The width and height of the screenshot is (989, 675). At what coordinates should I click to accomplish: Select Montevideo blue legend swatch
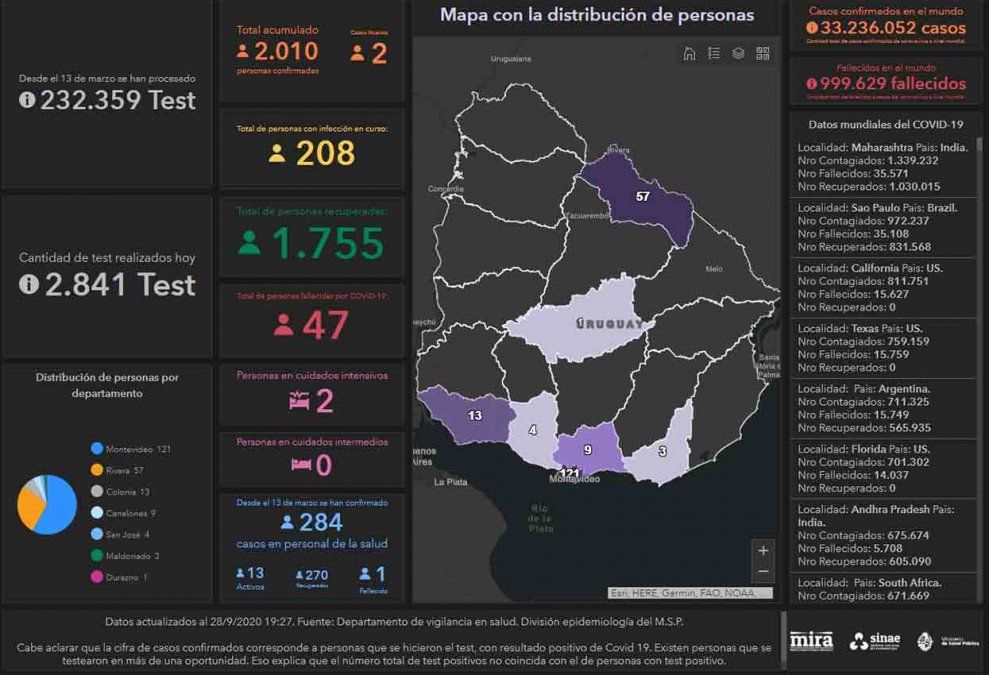click(97, 449)
